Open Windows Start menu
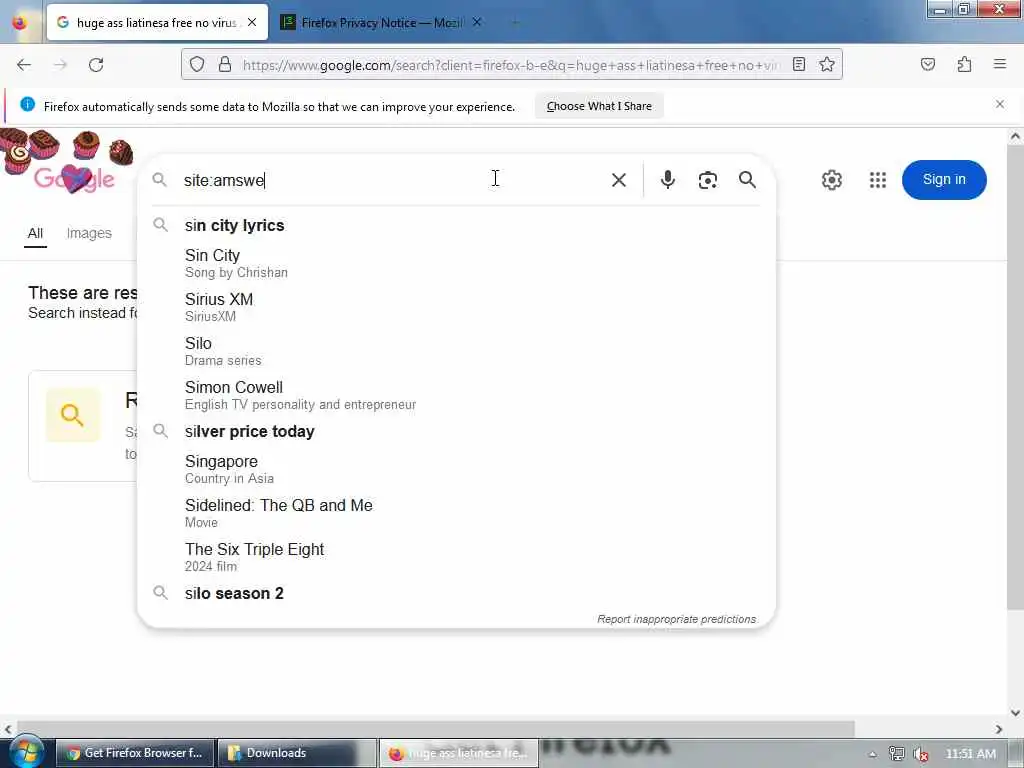The image size is (1024, 768). click(x=26, y=752)
